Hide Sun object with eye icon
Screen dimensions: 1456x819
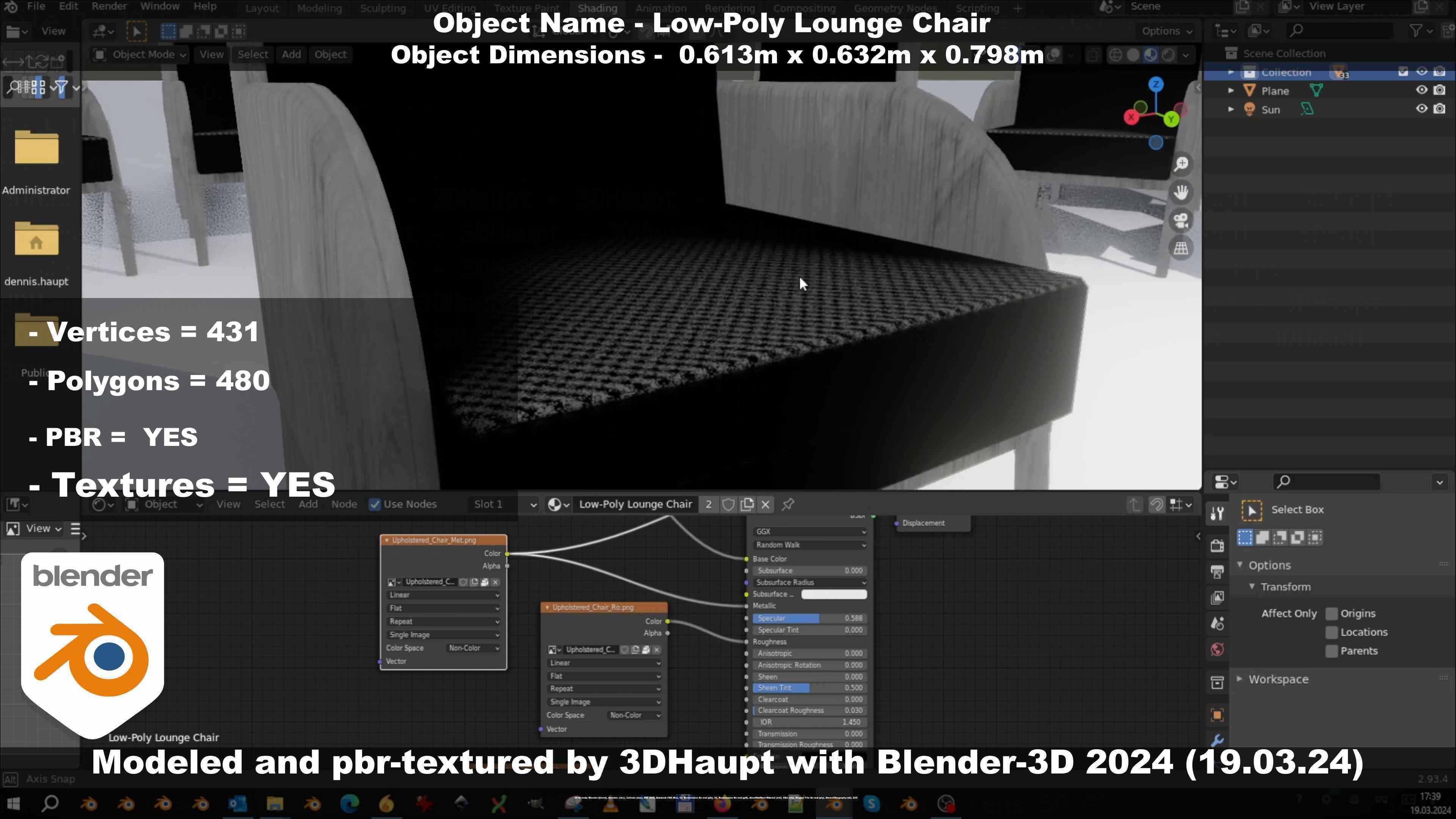[x=1421, y=109]
